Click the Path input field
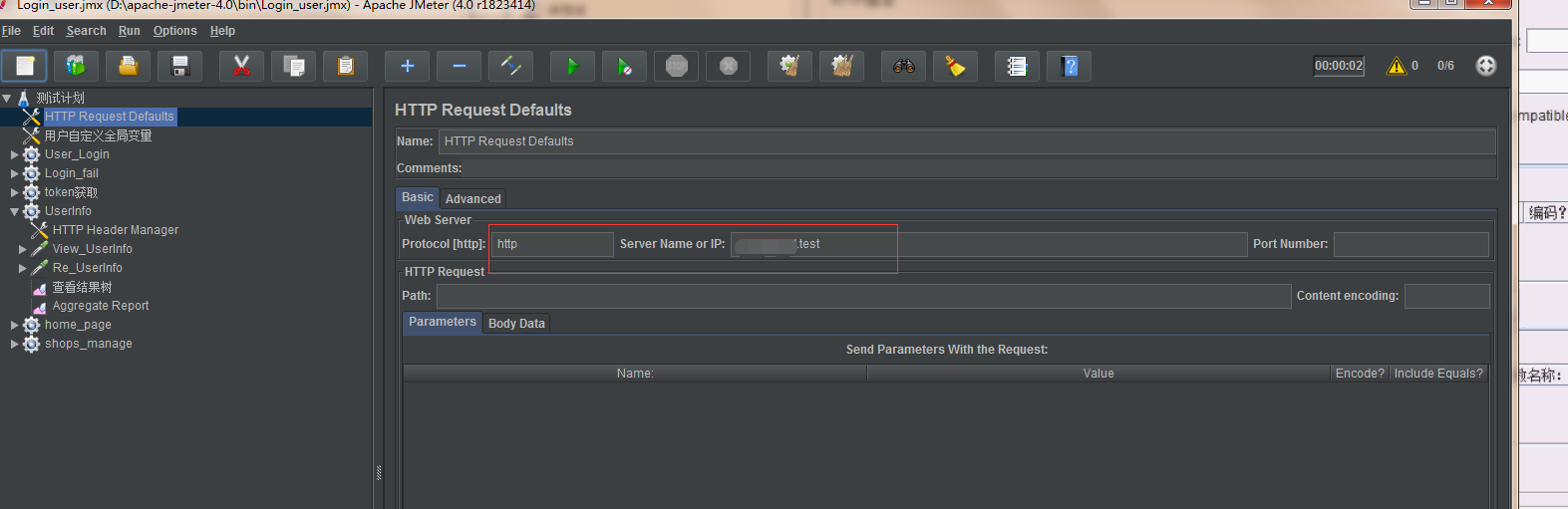Image resolution: width=1568 pixels, height=509 pixels. pos(863,296)
